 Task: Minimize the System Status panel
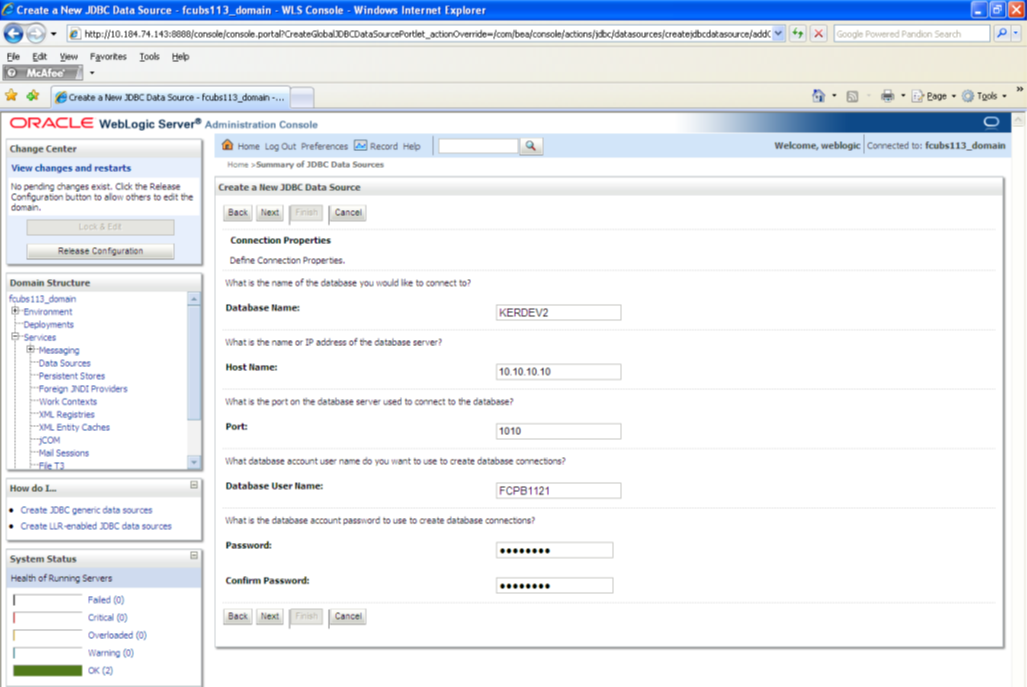[194, 555]
